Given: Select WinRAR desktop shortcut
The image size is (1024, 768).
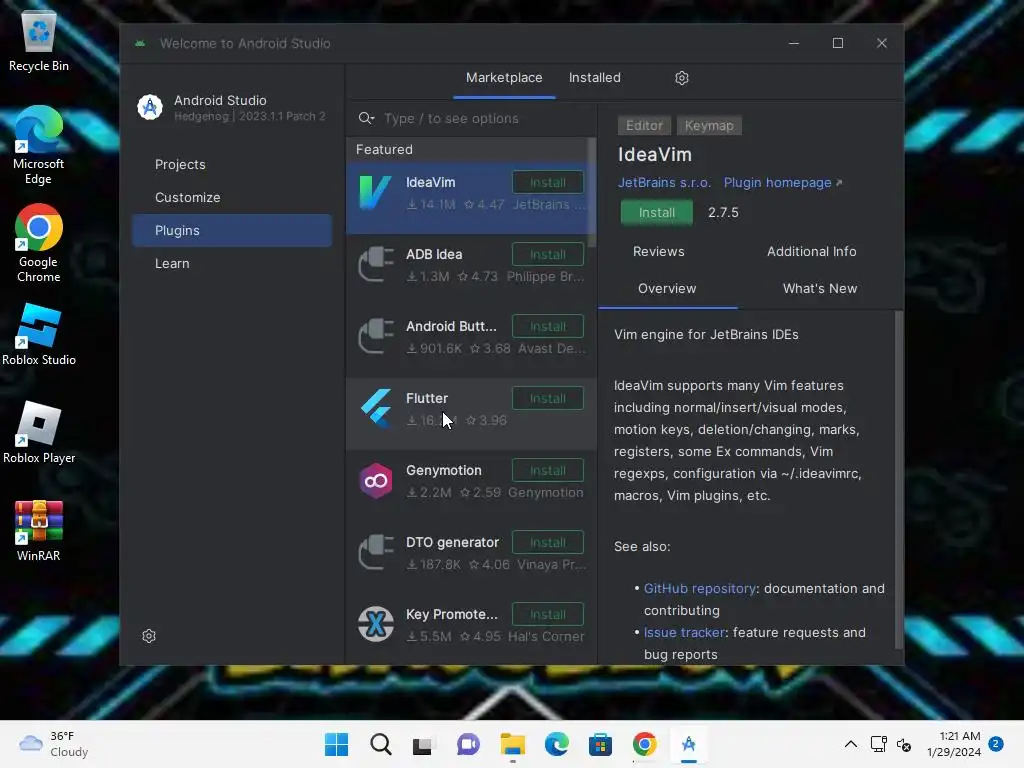Looking at the screenshot, I should pos(39,531).
